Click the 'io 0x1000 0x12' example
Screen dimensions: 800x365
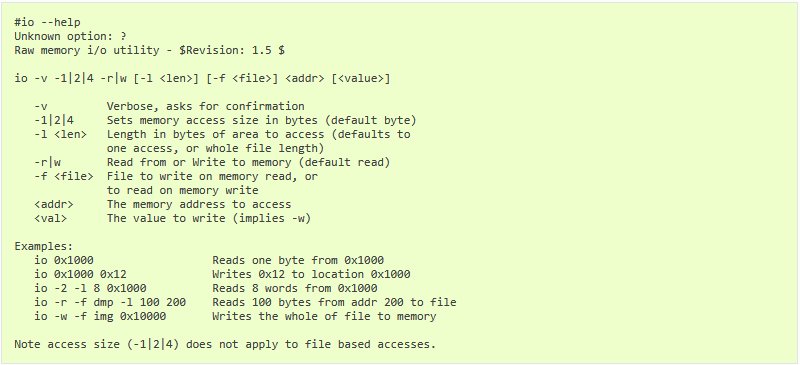point(80,274)
